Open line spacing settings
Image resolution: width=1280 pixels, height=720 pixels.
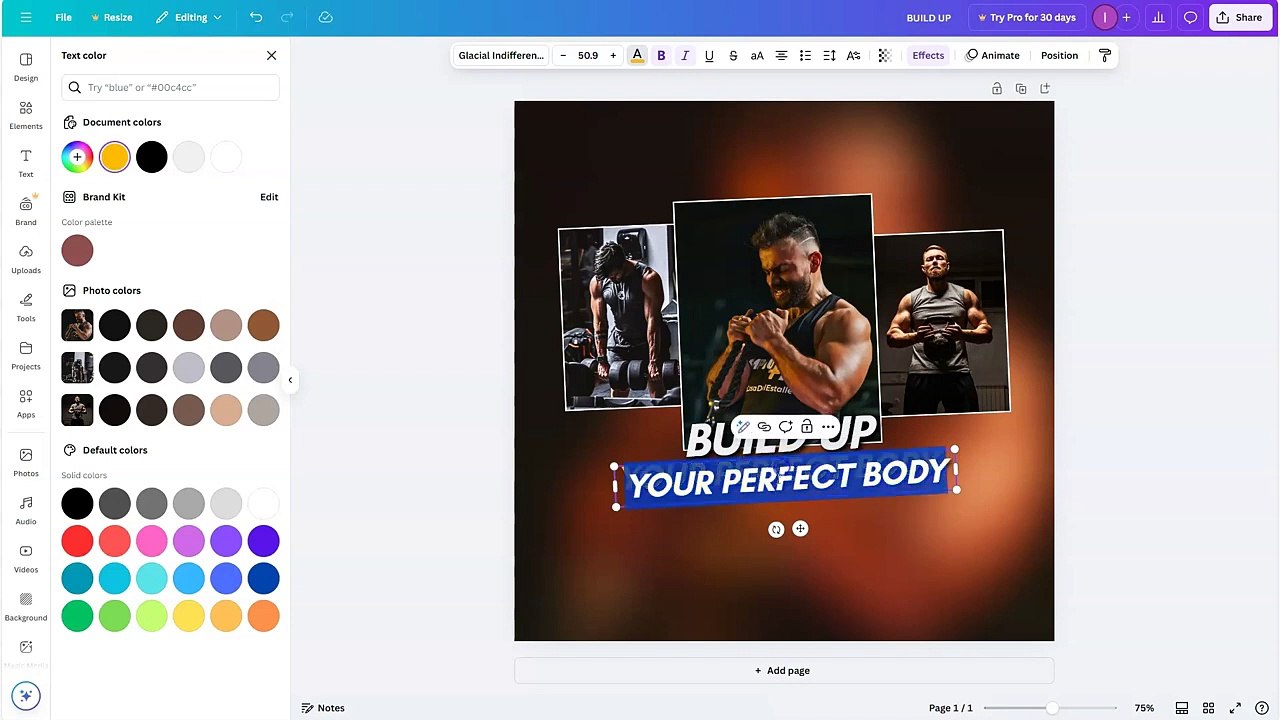tap(829, 55)
